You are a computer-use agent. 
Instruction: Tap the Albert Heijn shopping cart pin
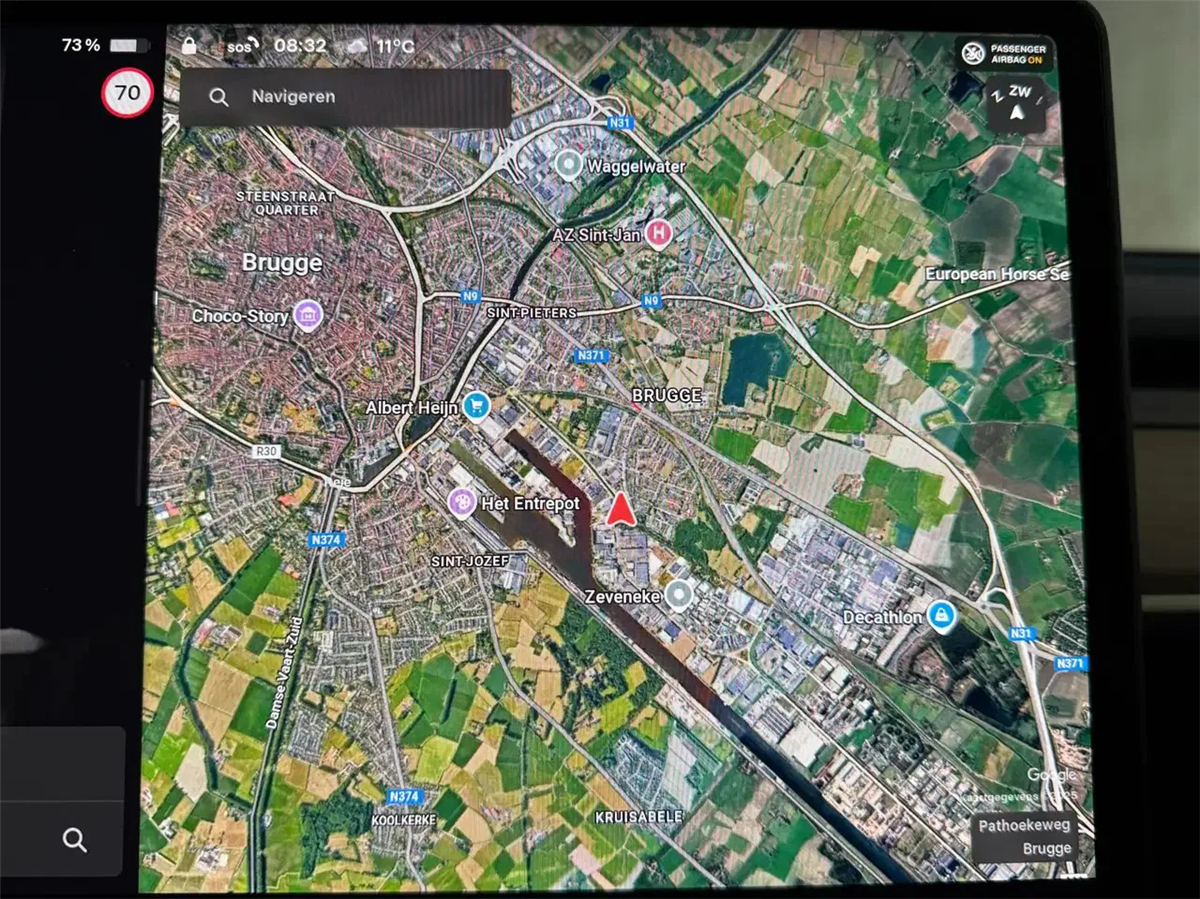coord(477,407)
